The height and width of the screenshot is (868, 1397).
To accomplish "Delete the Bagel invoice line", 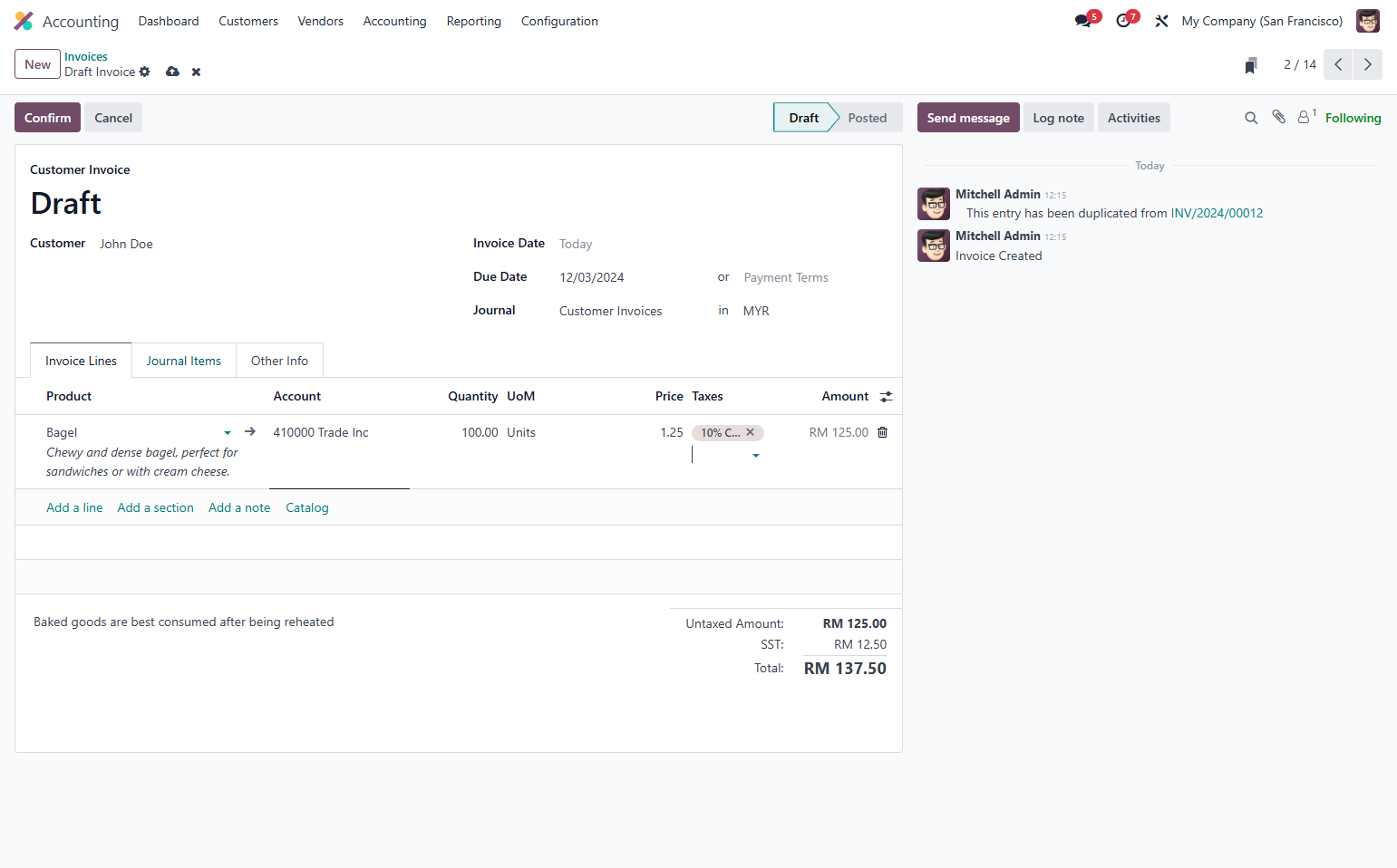I will point(882,432).
